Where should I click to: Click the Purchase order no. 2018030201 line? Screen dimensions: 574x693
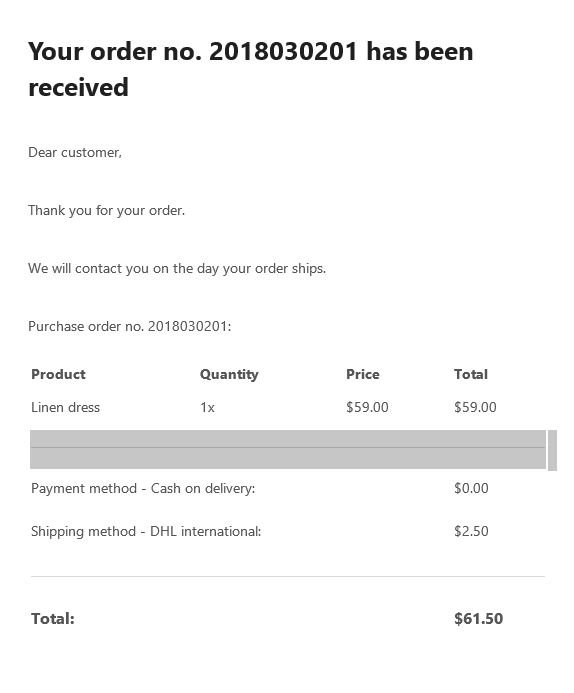(129, 326)
